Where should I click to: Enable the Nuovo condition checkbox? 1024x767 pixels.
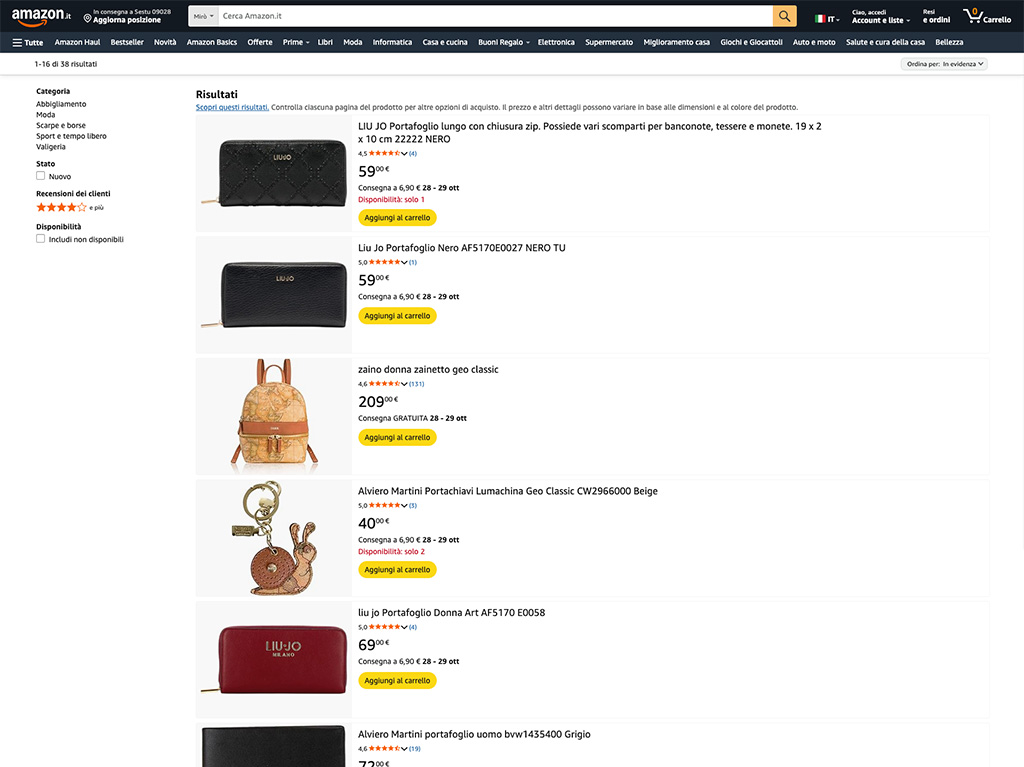pyautogui.click(x=41, y=176)
